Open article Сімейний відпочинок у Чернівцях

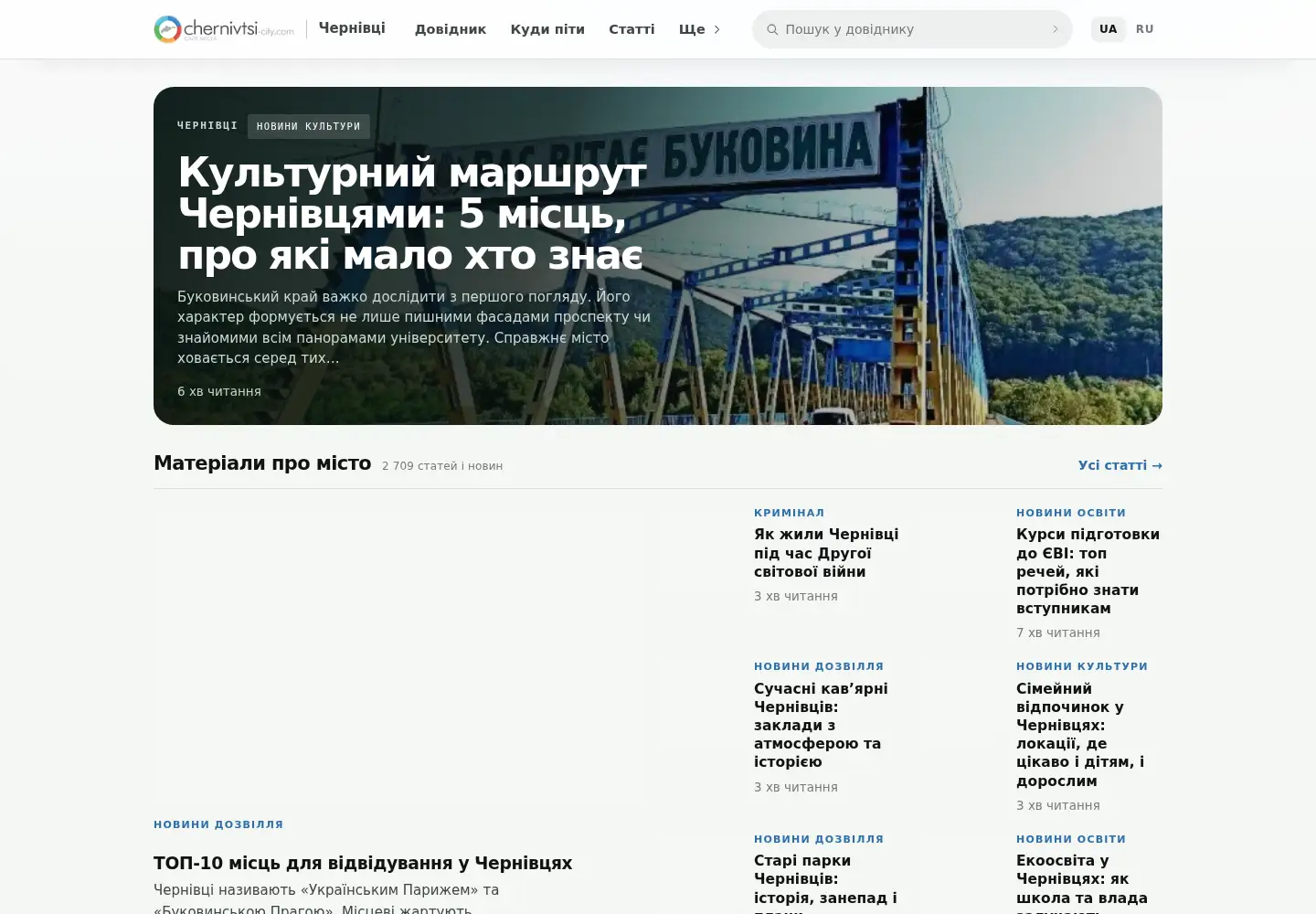click(x=1080, y=734)
